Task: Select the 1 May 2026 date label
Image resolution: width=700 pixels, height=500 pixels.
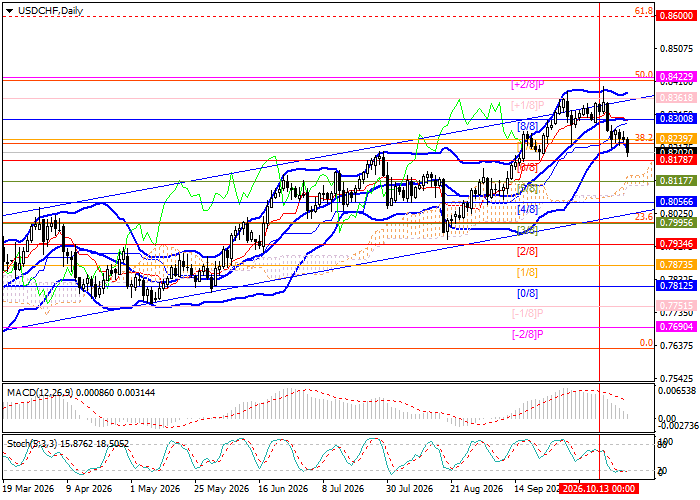Action: click(154, 489)
